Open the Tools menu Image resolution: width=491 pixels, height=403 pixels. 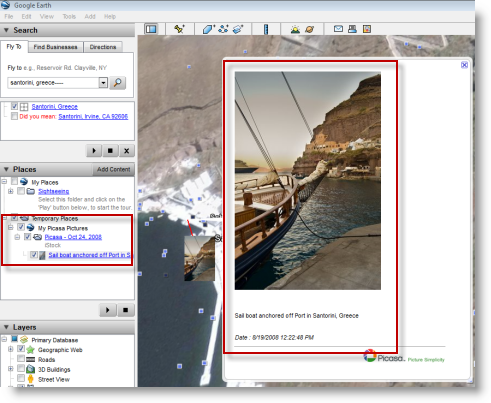tap(69, 16)
